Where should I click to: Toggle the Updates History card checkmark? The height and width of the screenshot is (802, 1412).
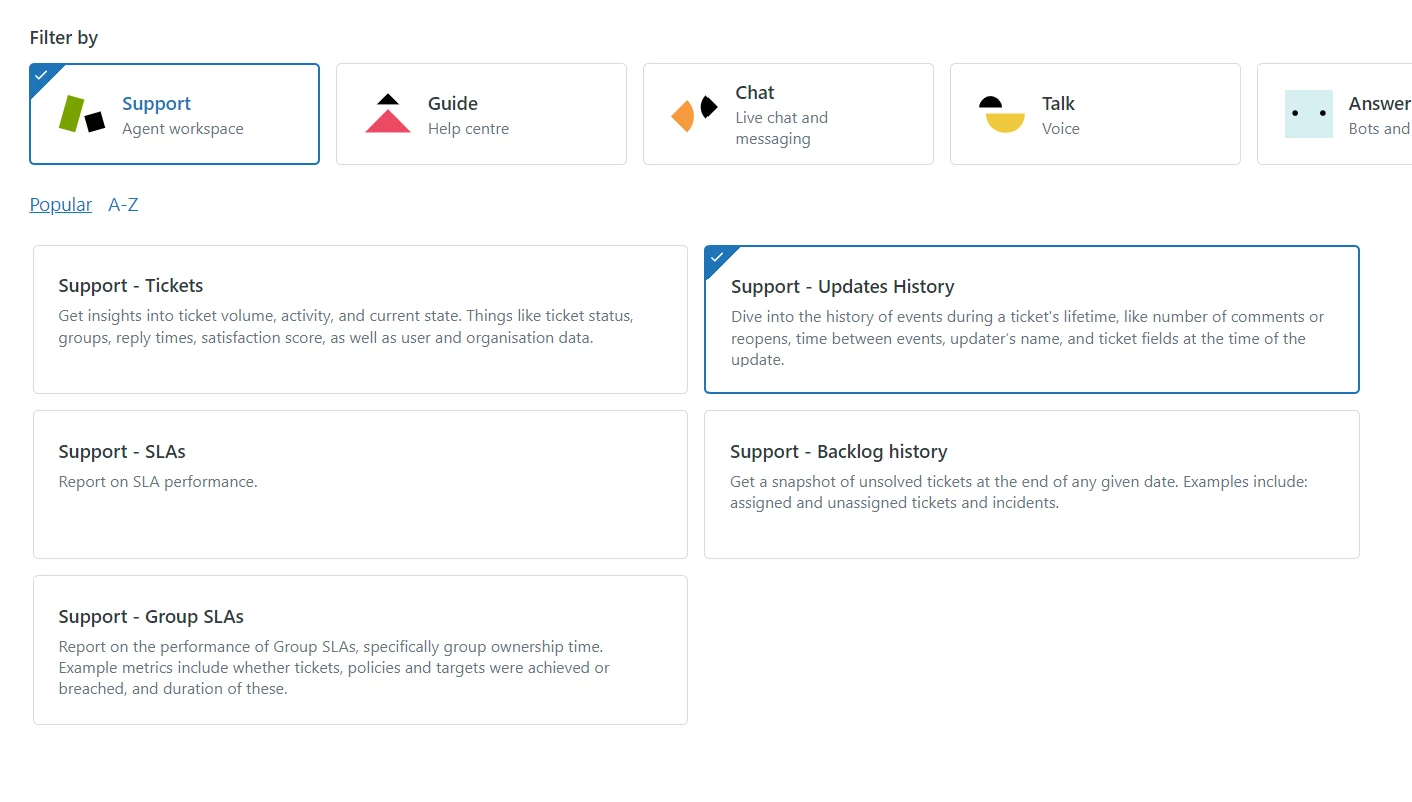[716, 257]
